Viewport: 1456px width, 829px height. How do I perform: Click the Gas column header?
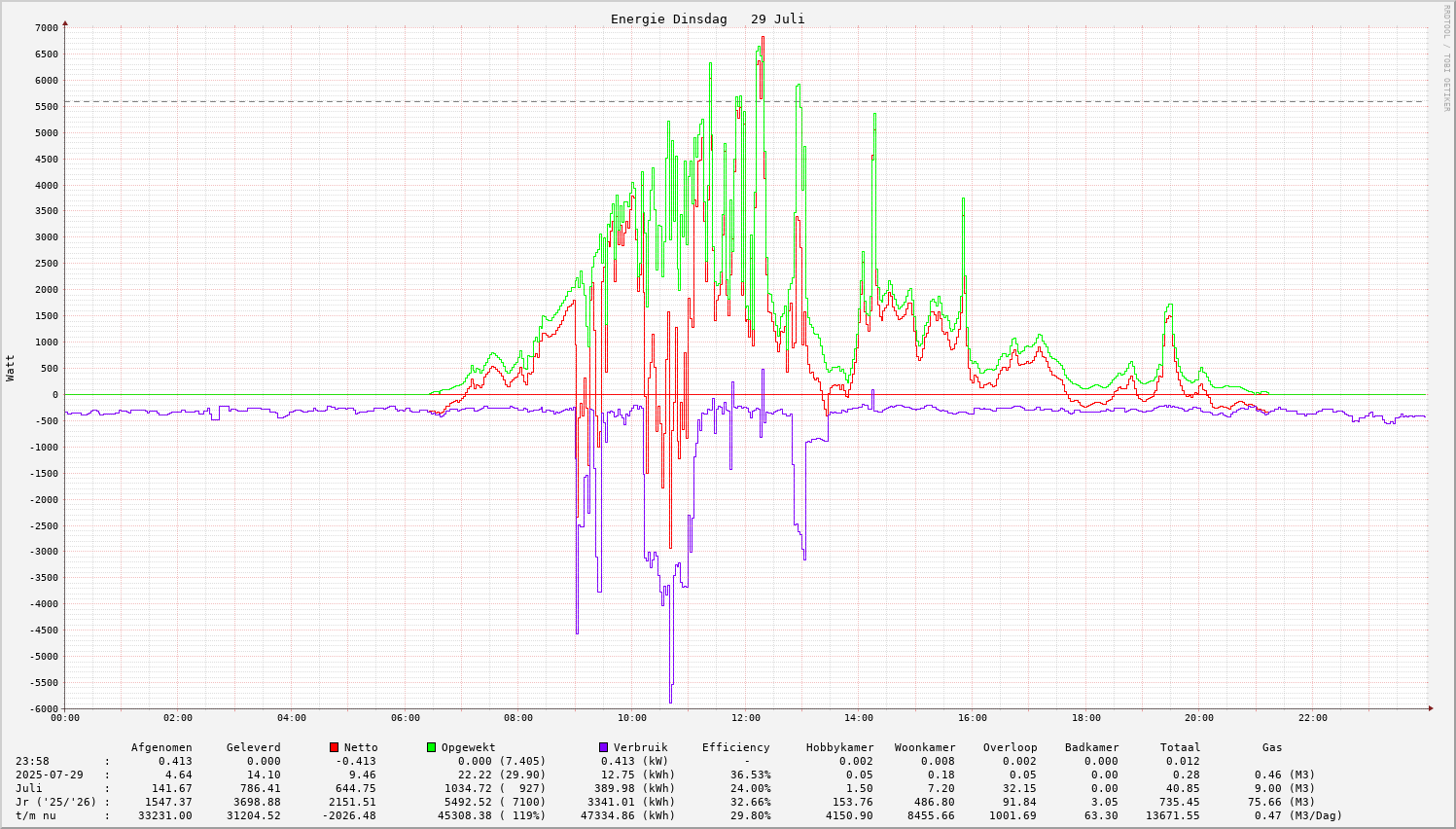[1272, 747]
